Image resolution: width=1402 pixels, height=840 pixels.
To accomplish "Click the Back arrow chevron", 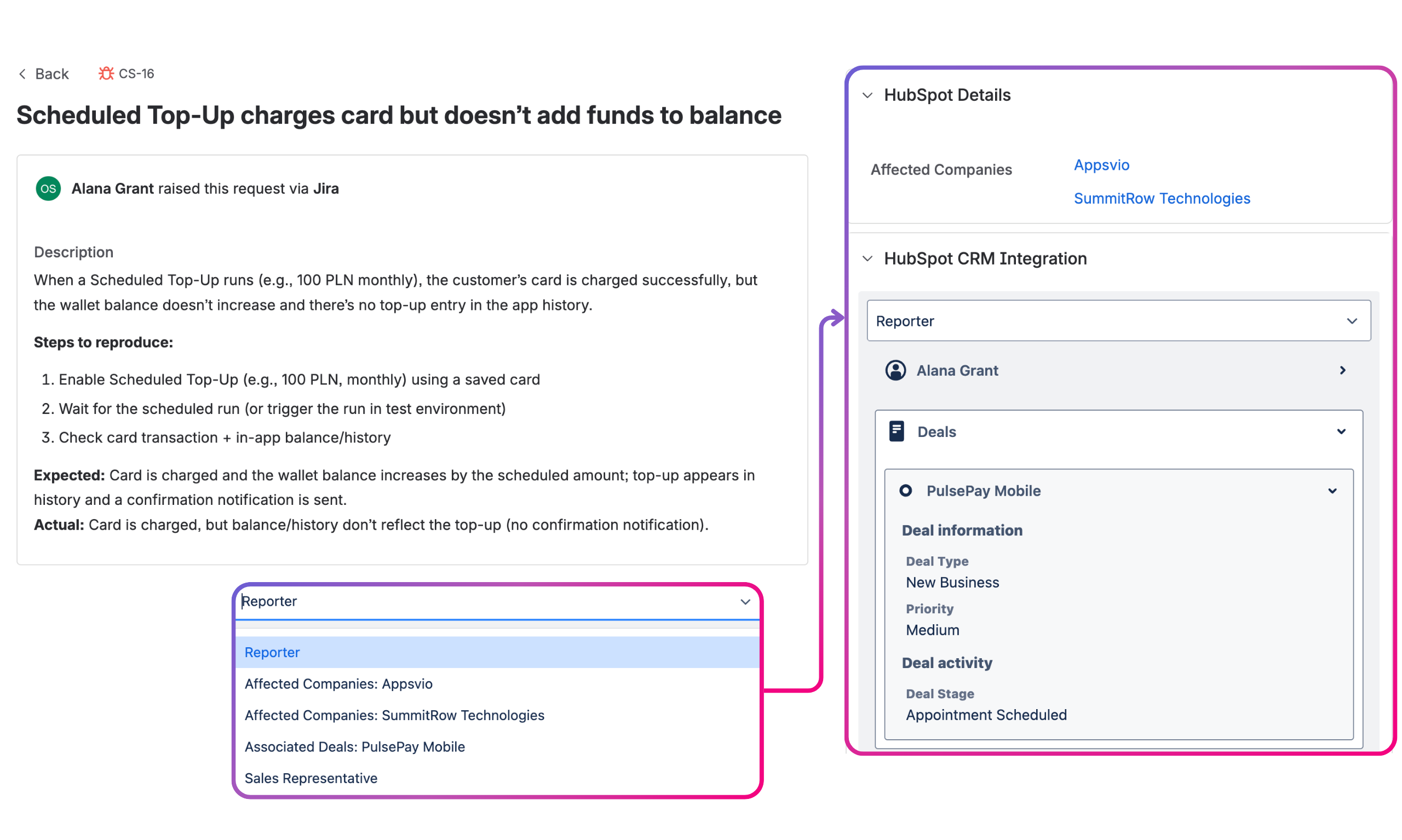I will pyautogui.click(x=22, y=73).
